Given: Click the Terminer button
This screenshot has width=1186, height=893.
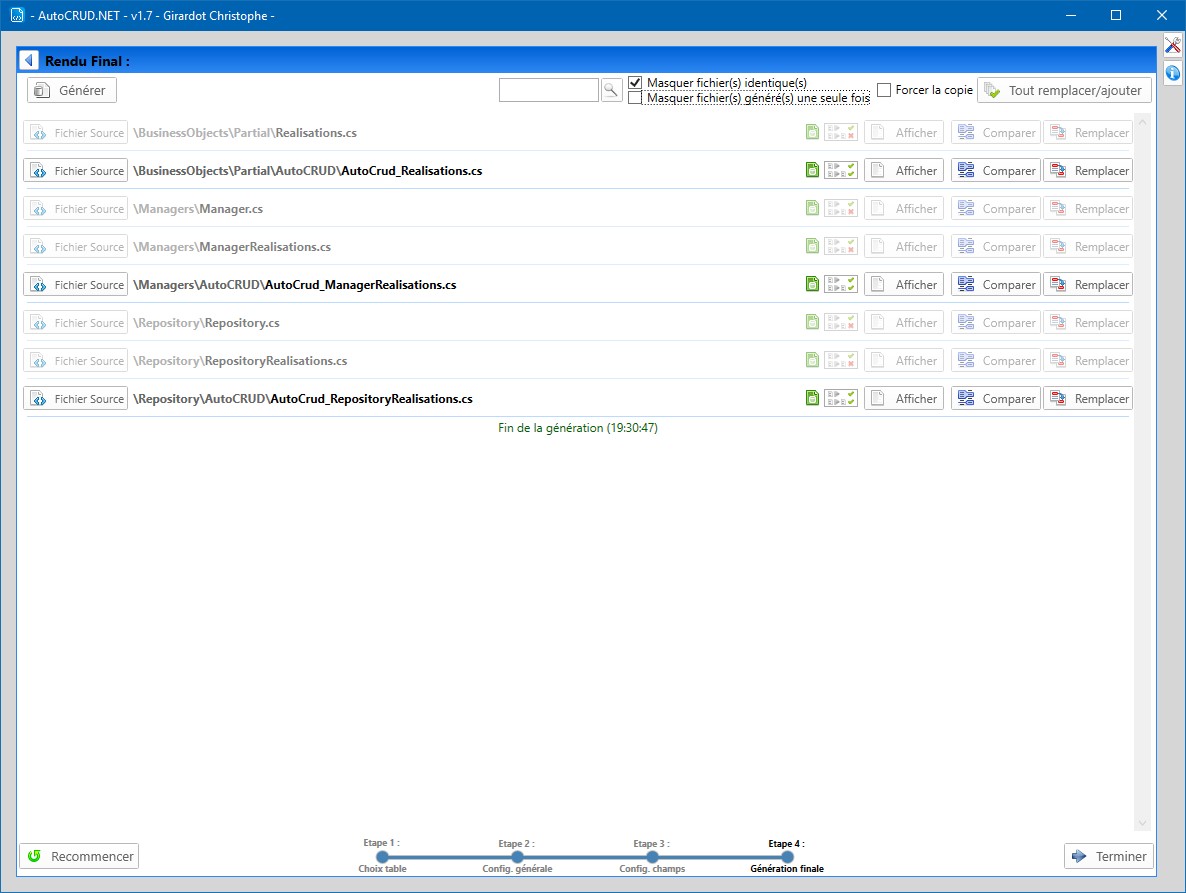Looking at the screenshot, I should tap(1109, 856).
